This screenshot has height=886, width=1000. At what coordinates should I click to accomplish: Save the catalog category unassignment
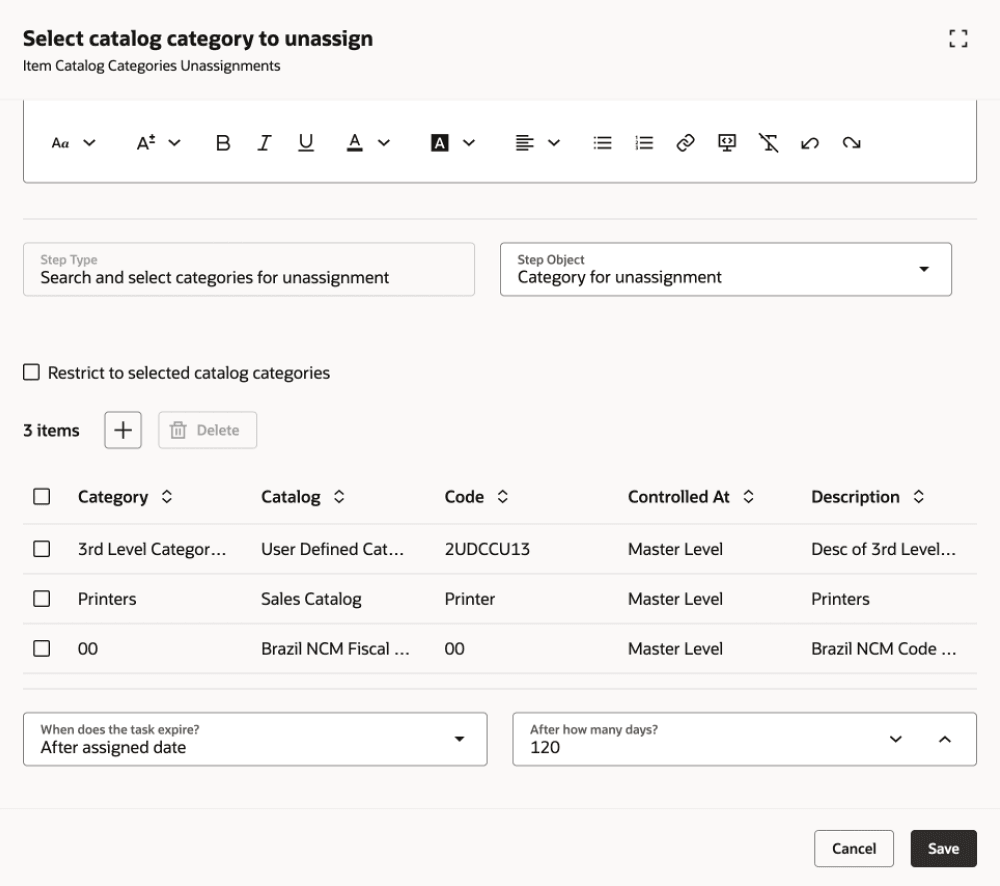943,848
